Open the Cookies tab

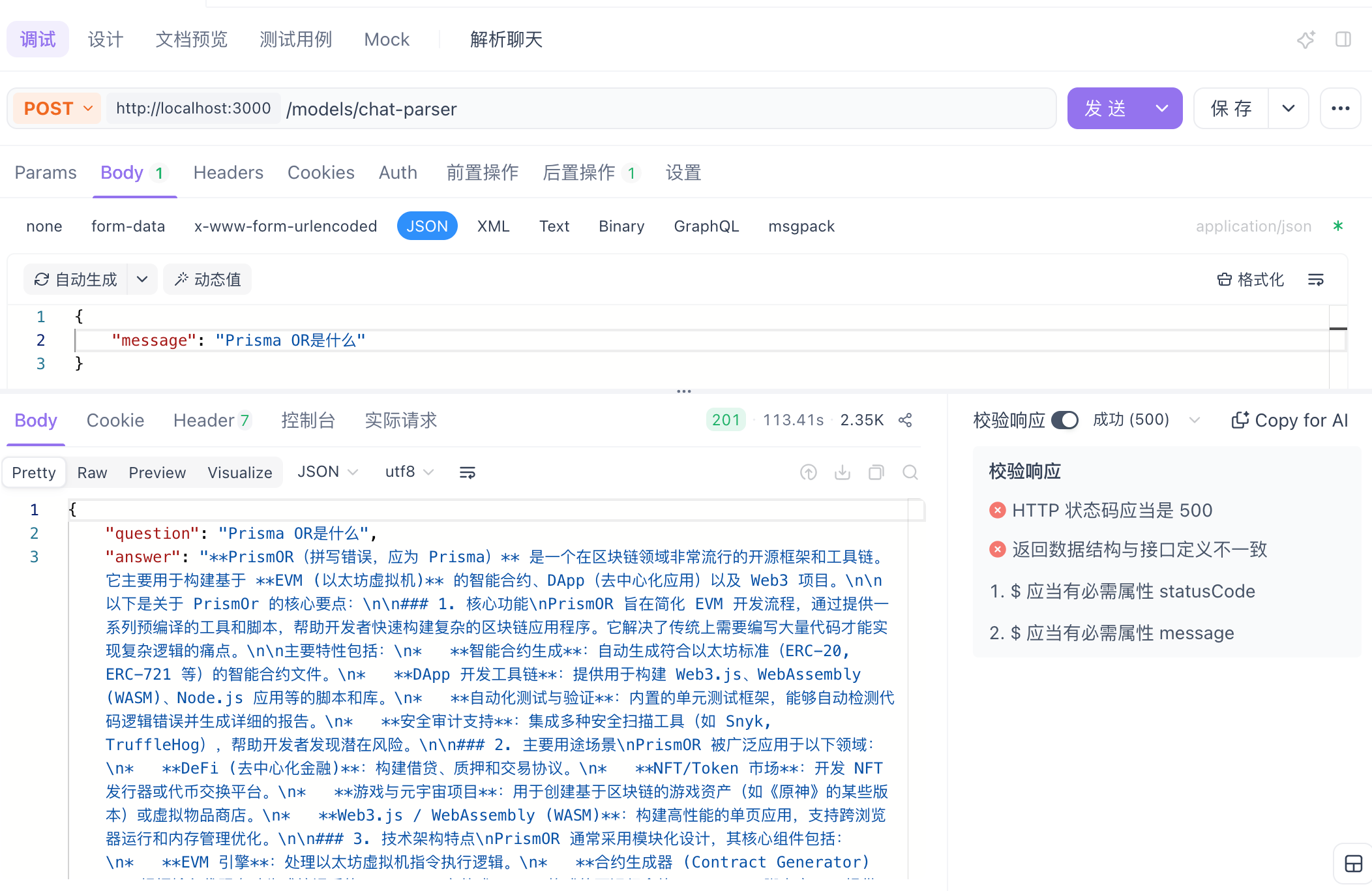pos(321,173)
